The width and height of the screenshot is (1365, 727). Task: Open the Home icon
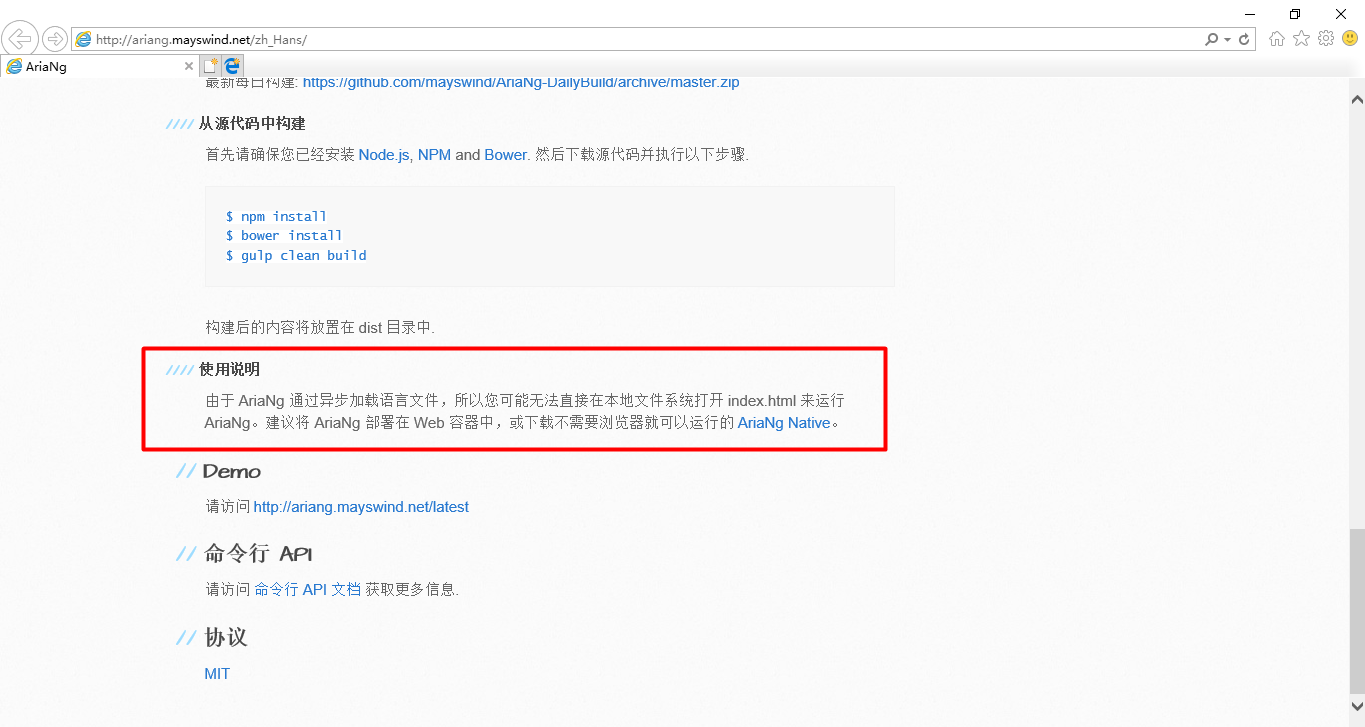click(x=1277, y=39)
